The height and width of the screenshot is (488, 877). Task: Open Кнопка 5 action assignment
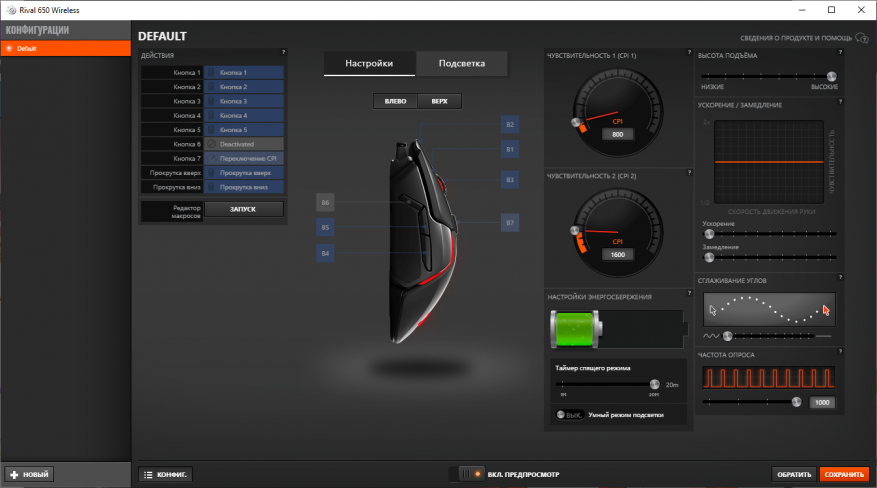[x=244, y=130]
